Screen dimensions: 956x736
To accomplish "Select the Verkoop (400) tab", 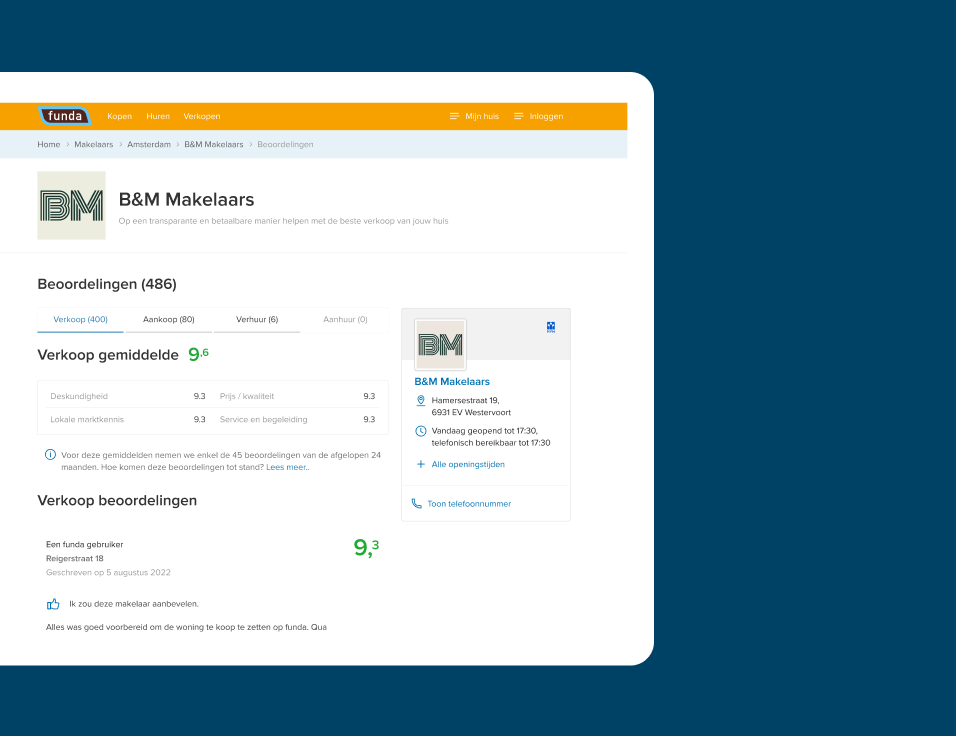I will click(x=80, y=320).
